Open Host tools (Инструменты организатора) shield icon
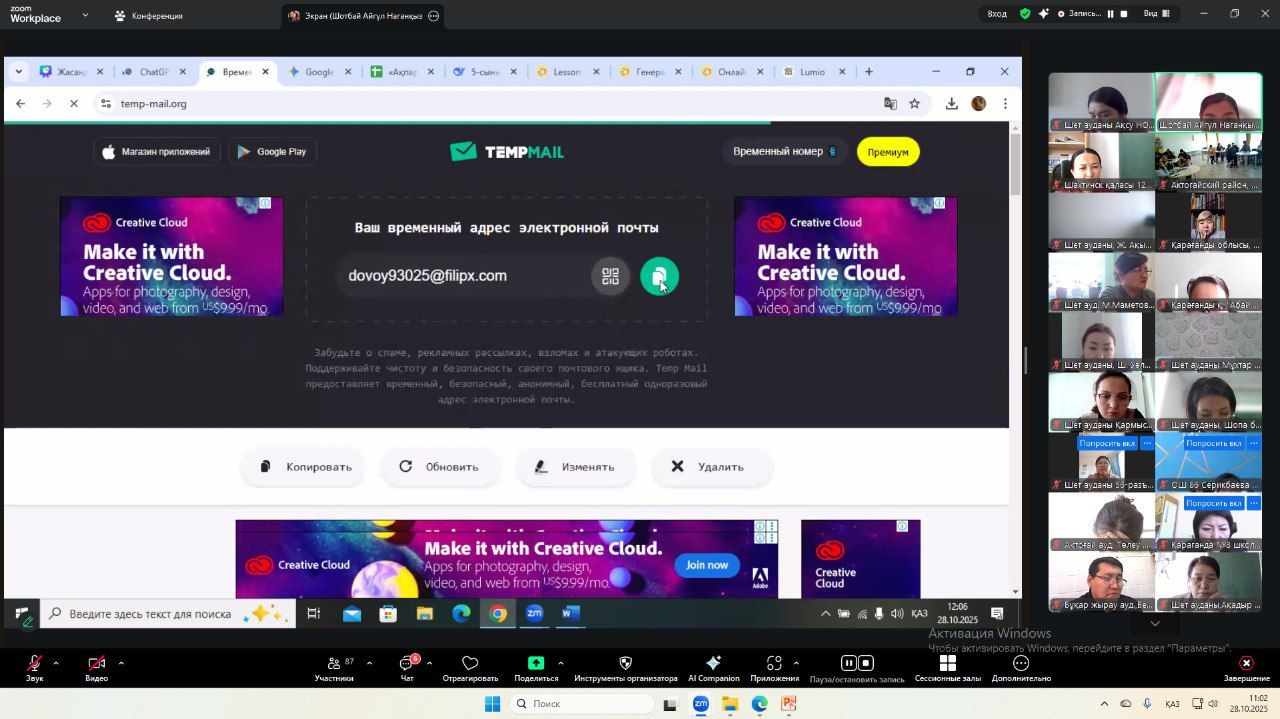The width and height of the screenshot is (1280, 719). point(626,666)
